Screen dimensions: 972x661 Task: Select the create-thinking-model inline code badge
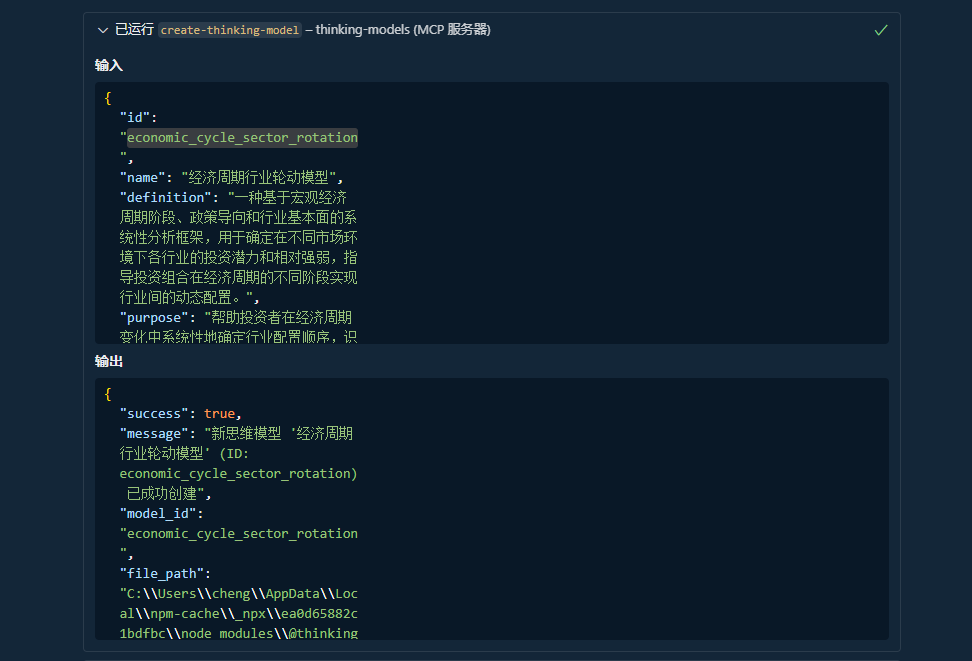[x=229, y=30]
